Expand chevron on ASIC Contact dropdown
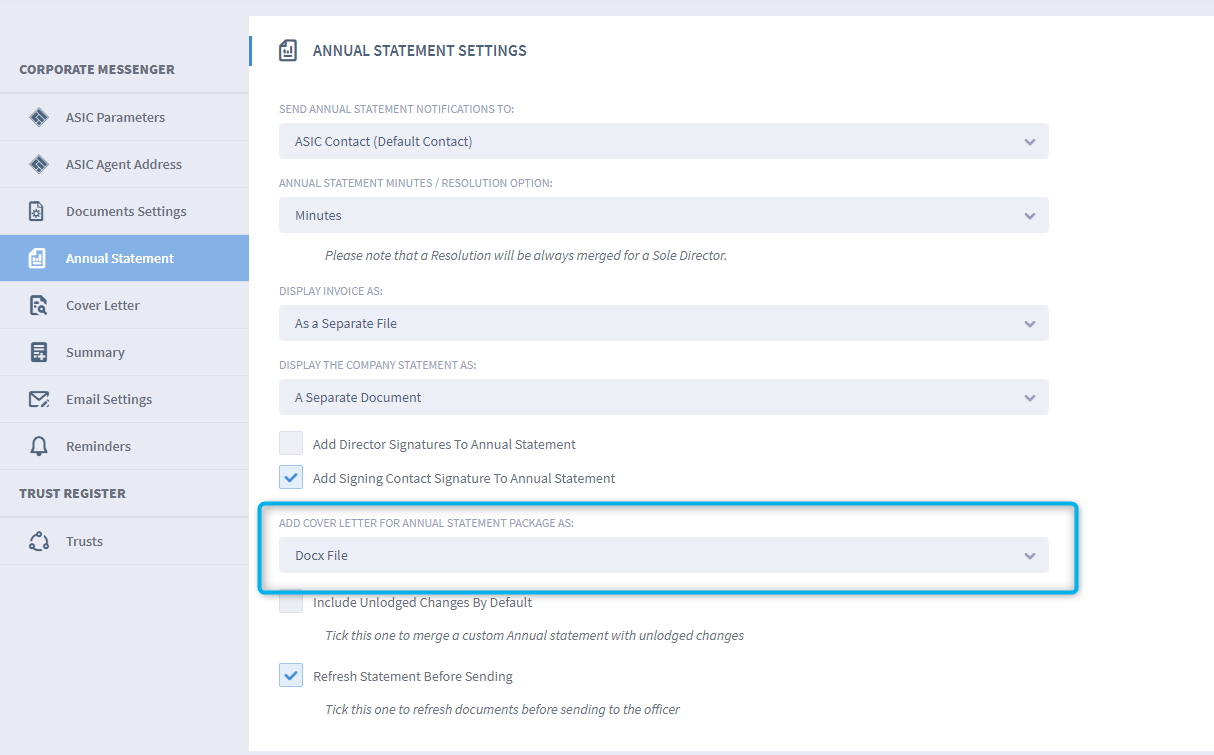 click(x=1030, y=142)
